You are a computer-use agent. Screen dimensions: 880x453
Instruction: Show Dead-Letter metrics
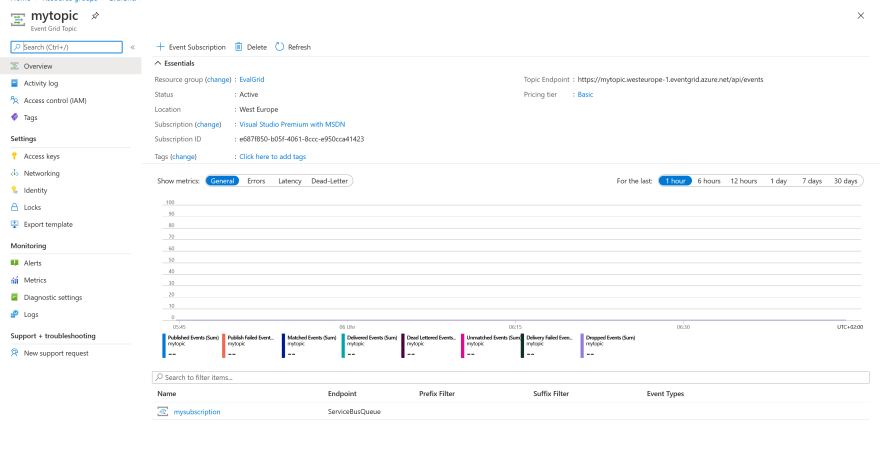(329, 181)
